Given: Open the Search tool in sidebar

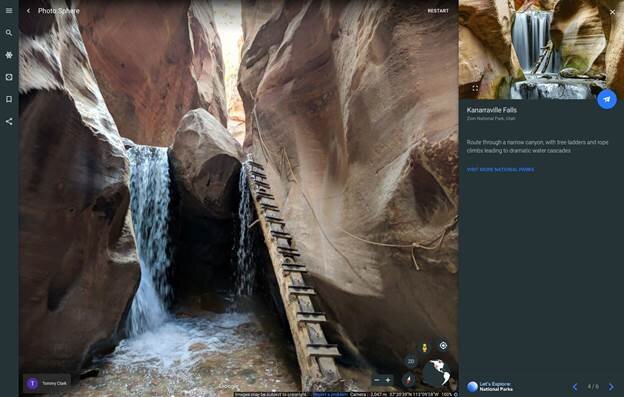Looking at the screenshot, I should (x=9, y=33).
